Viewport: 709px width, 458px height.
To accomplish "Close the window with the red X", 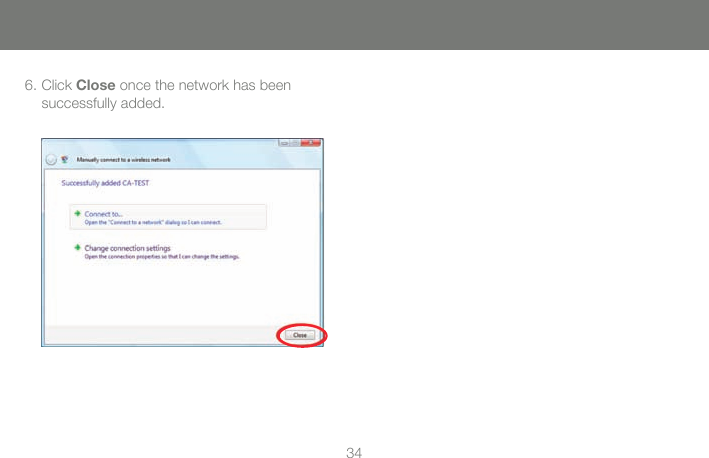I will pyautogui.click(x=311, y=143).
